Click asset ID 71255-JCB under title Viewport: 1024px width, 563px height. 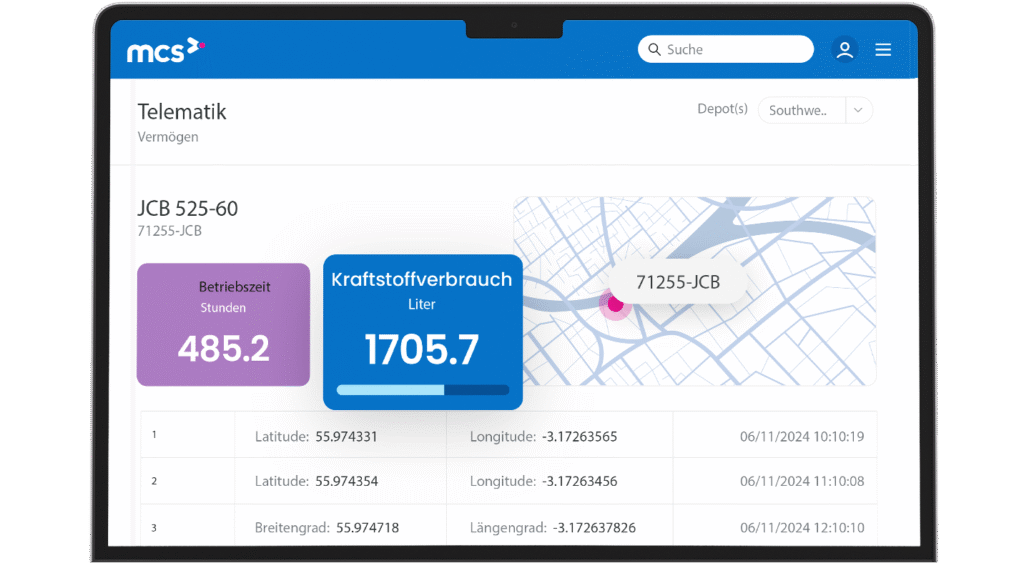click(x=169, y=231)
